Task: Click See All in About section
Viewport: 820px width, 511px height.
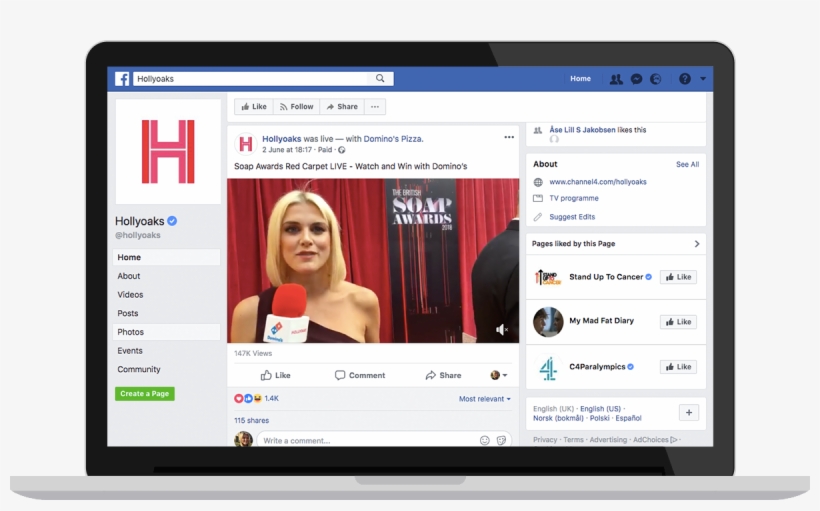Action: pyautogui.click(x=687, y=164)
